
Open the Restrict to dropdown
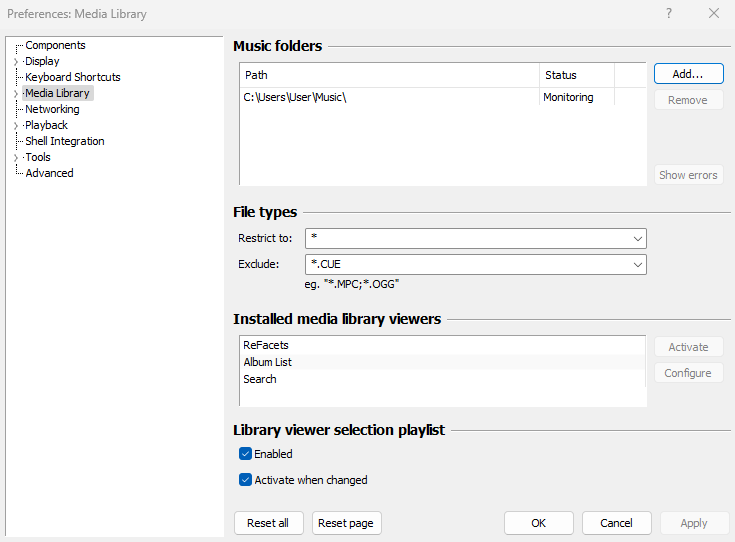click(637, 239)
